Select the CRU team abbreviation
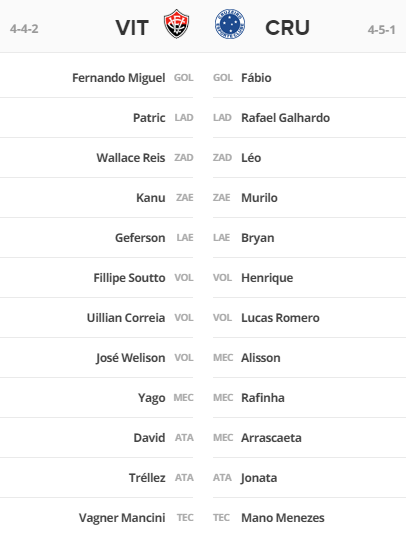 point(287,28)
